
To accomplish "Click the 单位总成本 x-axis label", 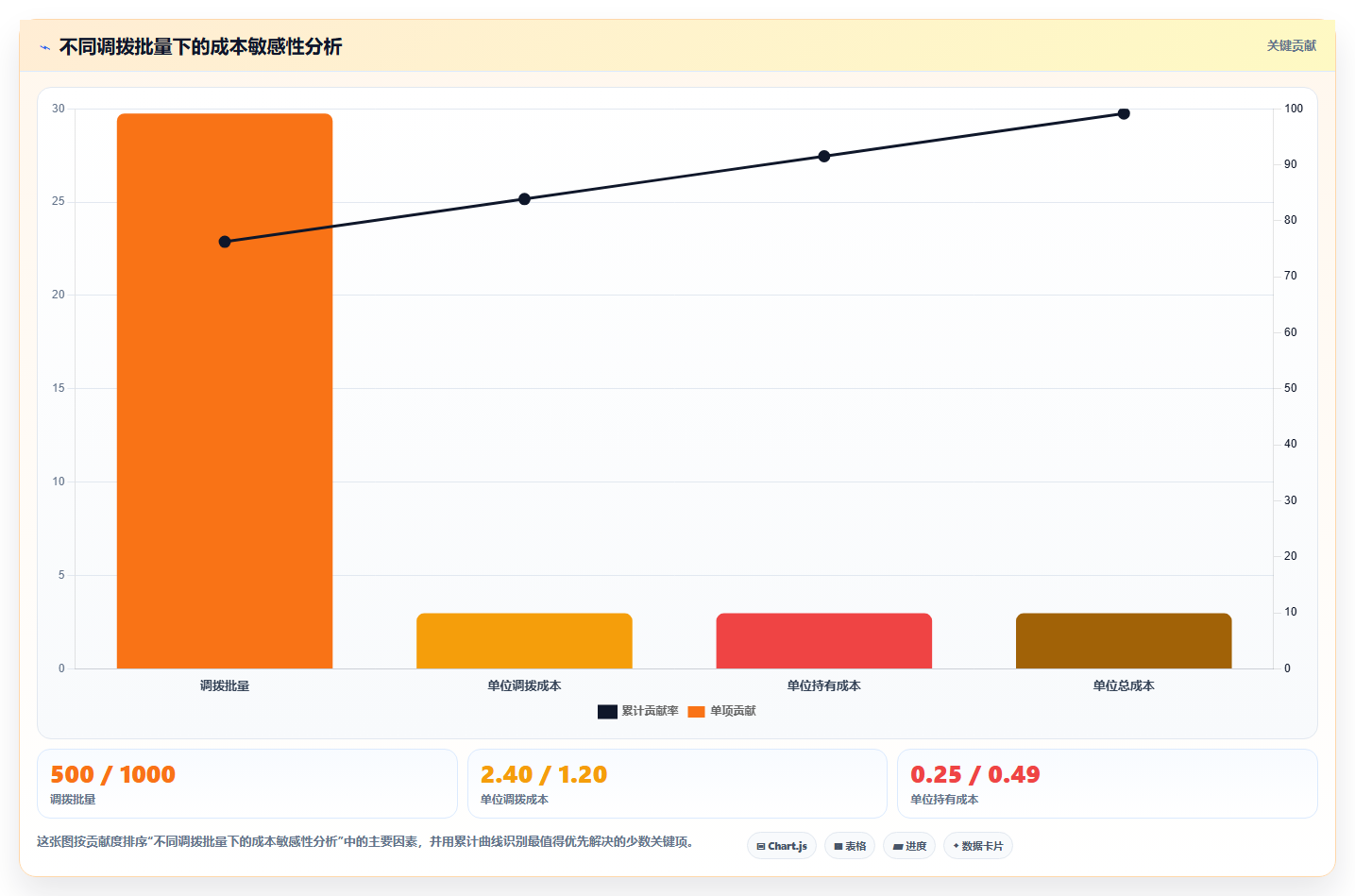I will pos(1124,685).
